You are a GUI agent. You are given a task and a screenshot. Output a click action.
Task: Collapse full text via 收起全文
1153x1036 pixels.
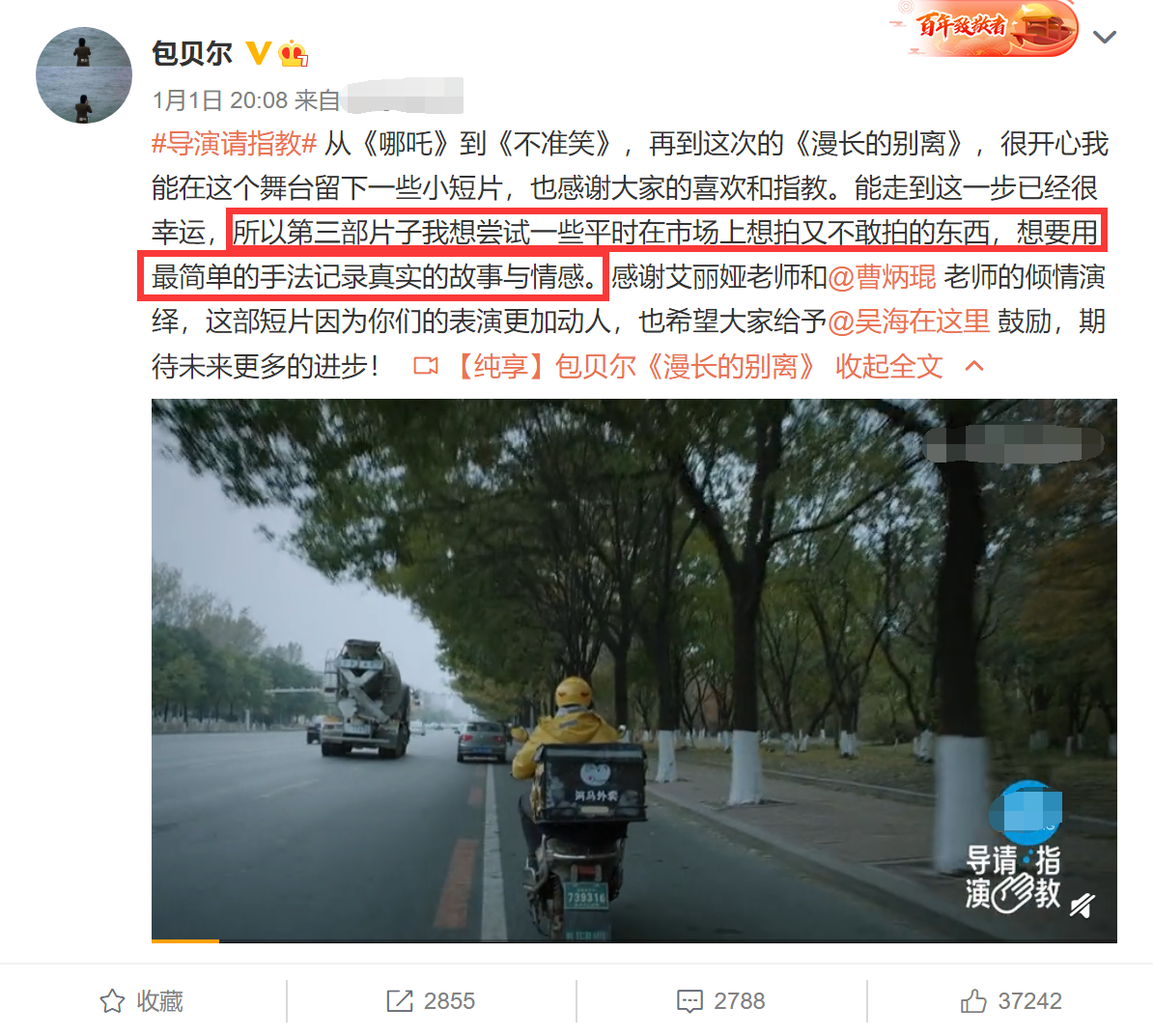[x=888, y=365]
